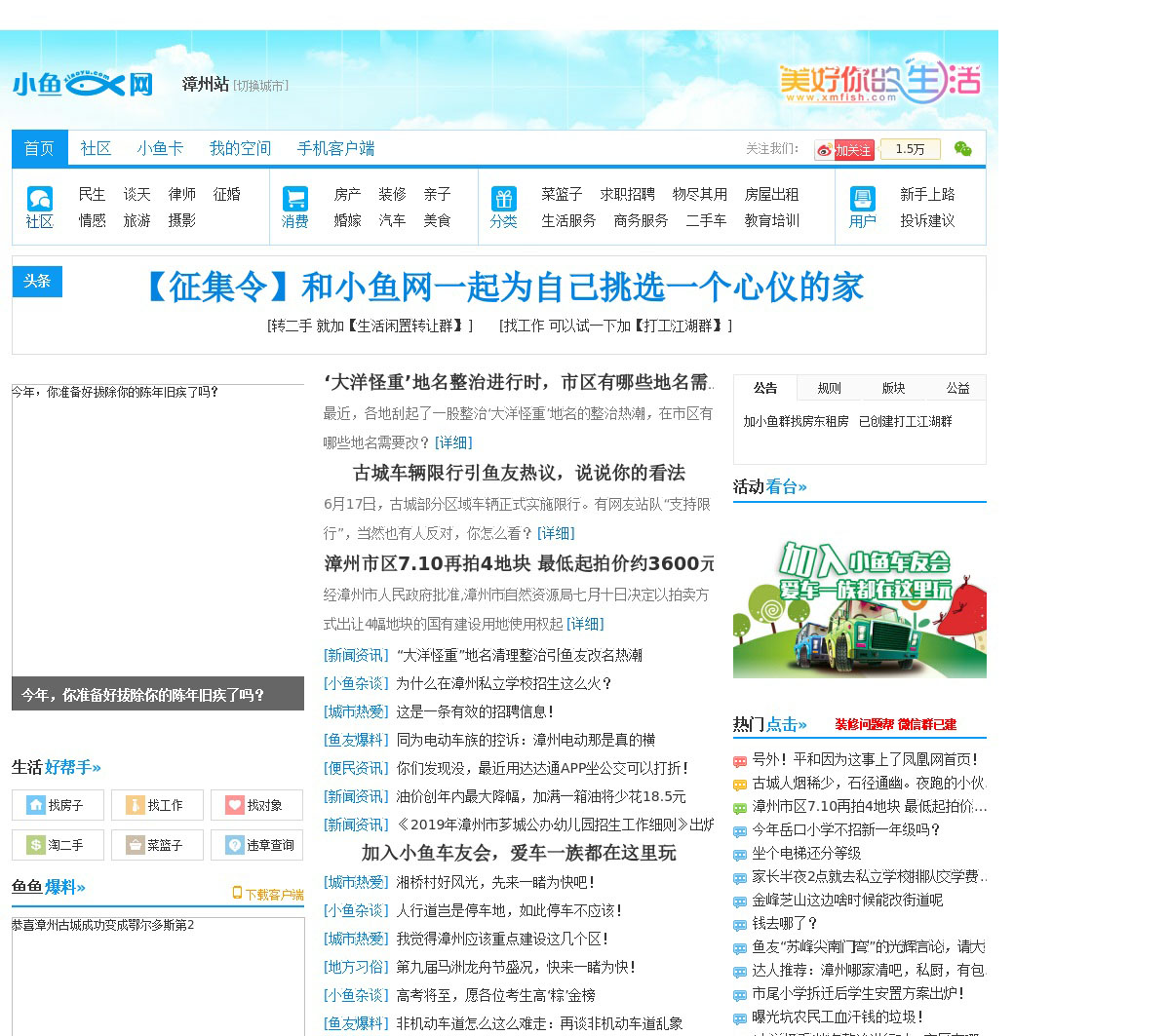Open the 社区 navigation tab
The height and width of the screenshot is (1036, 1170).
click(x=96, y=148)
